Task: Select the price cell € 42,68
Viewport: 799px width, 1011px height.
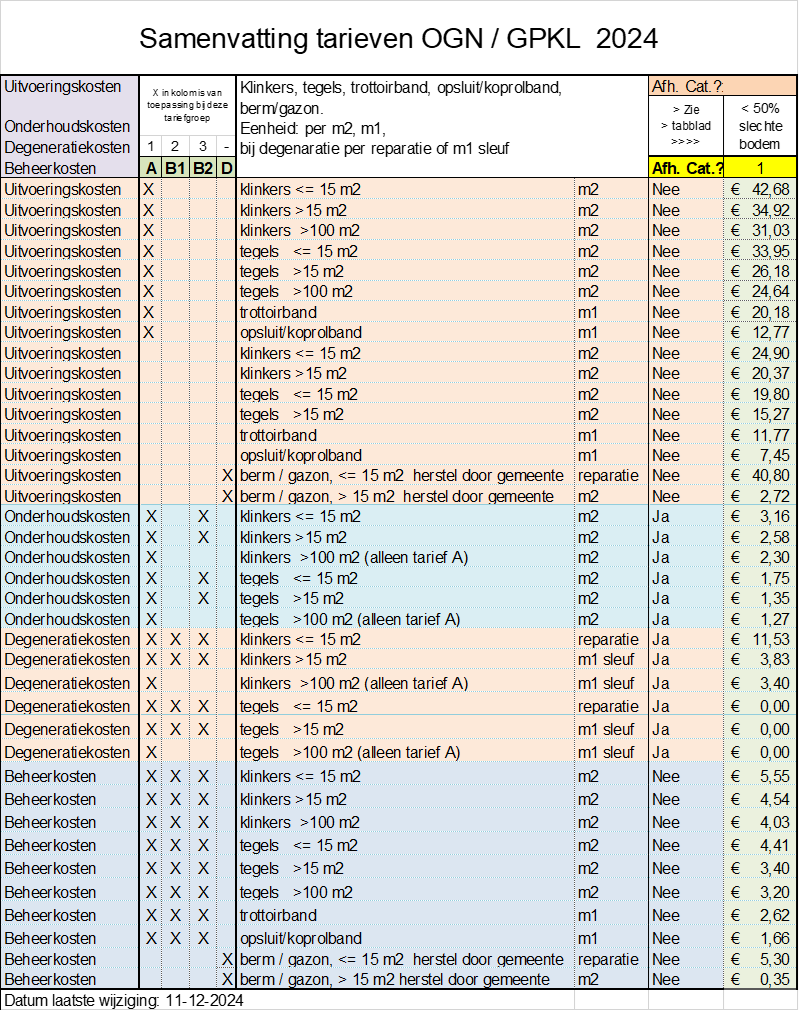Action: click(x=760, y=189)
